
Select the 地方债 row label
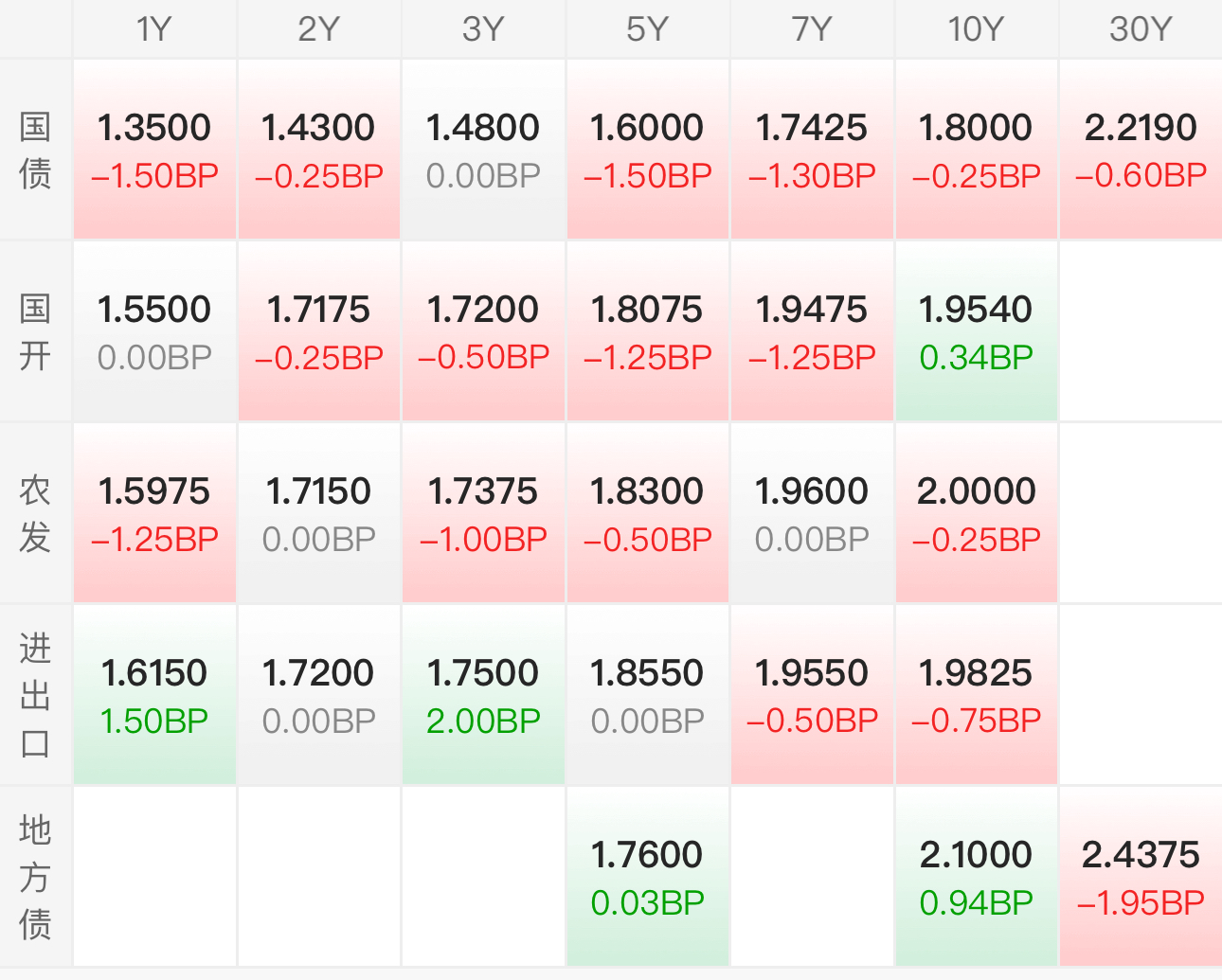(x=35, y=877)
